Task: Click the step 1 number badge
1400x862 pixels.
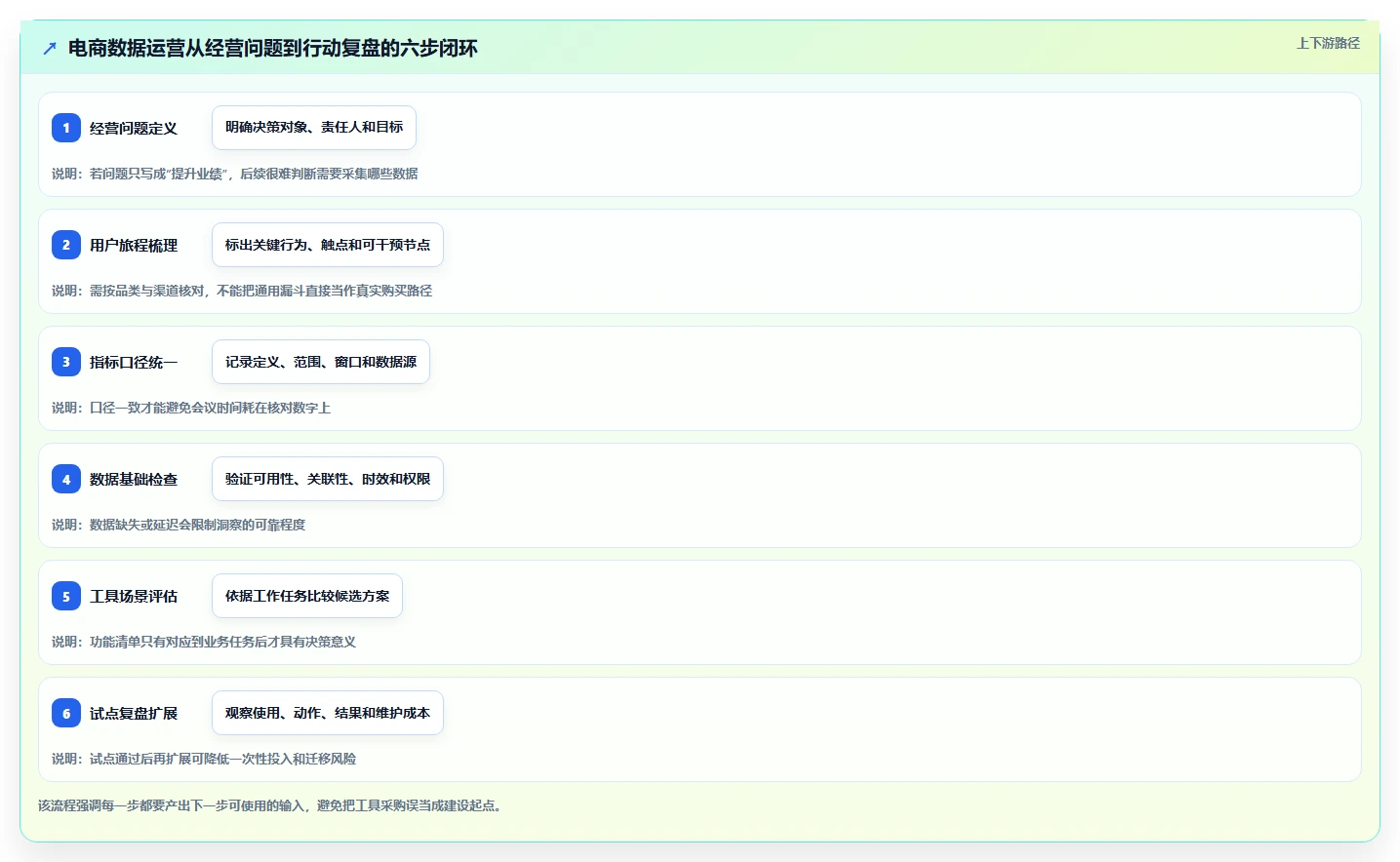Action: 66,128
